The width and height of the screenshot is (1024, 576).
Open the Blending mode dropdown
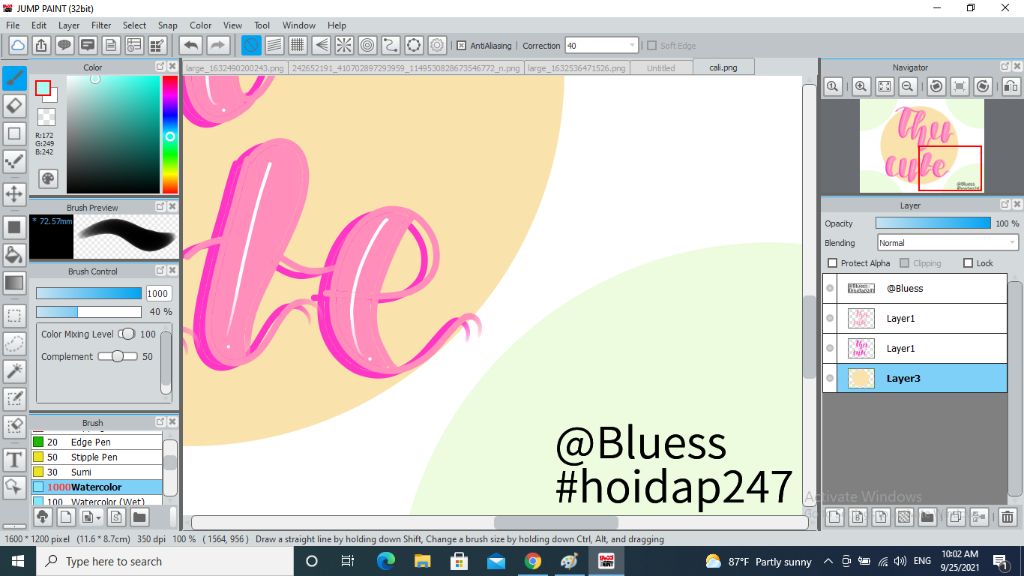coord(947,243)
